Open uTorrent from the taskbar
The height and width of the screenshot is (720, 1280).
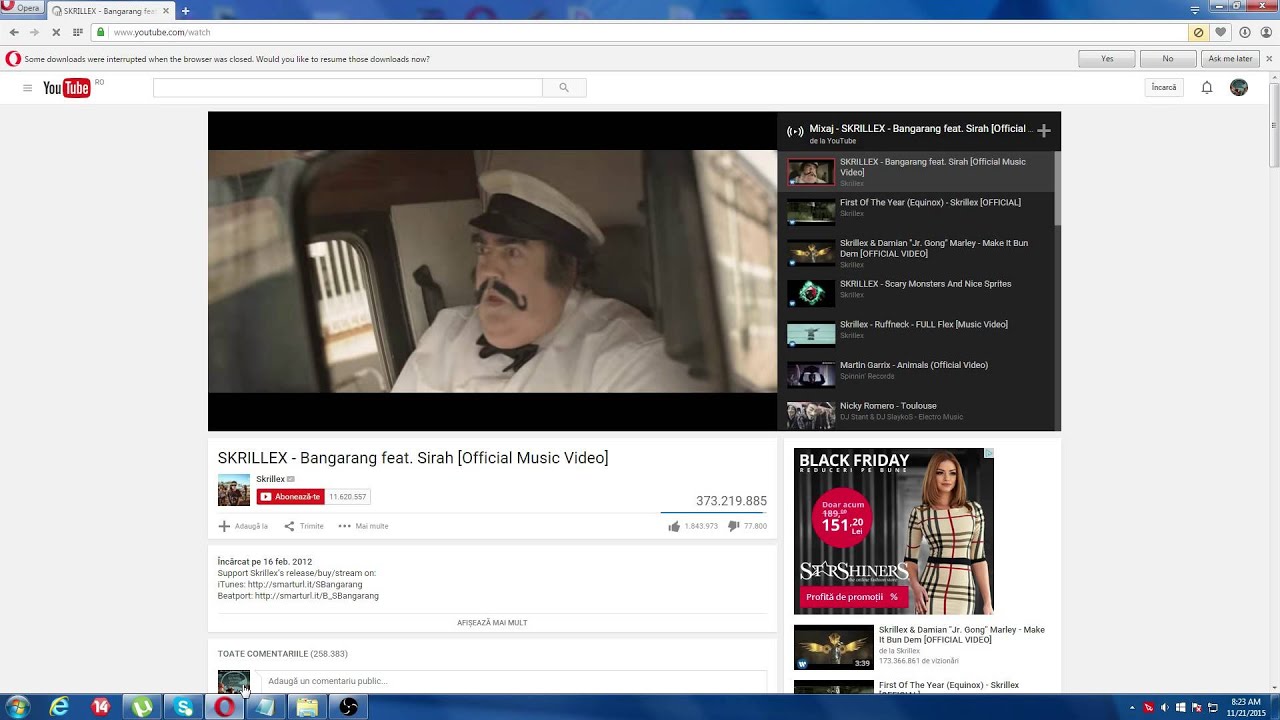pos(142,707)
